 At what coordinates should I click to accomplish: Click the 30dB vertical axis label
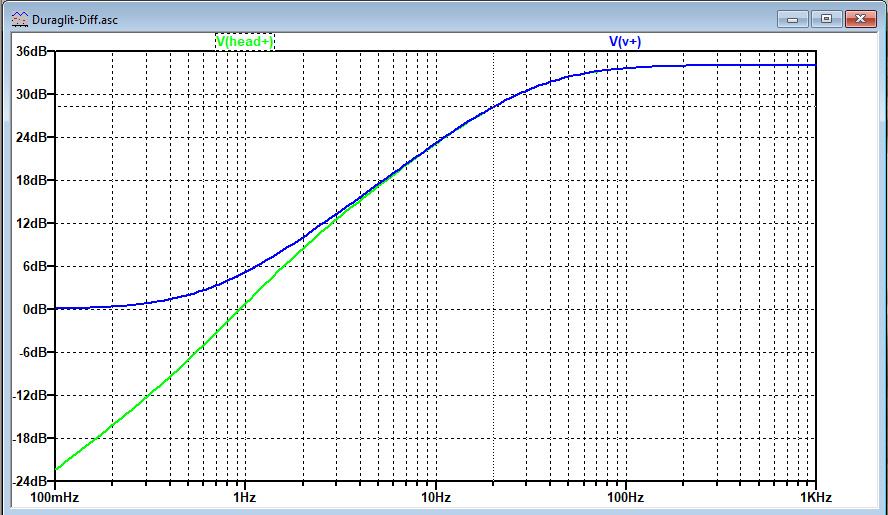coord(32,94)
